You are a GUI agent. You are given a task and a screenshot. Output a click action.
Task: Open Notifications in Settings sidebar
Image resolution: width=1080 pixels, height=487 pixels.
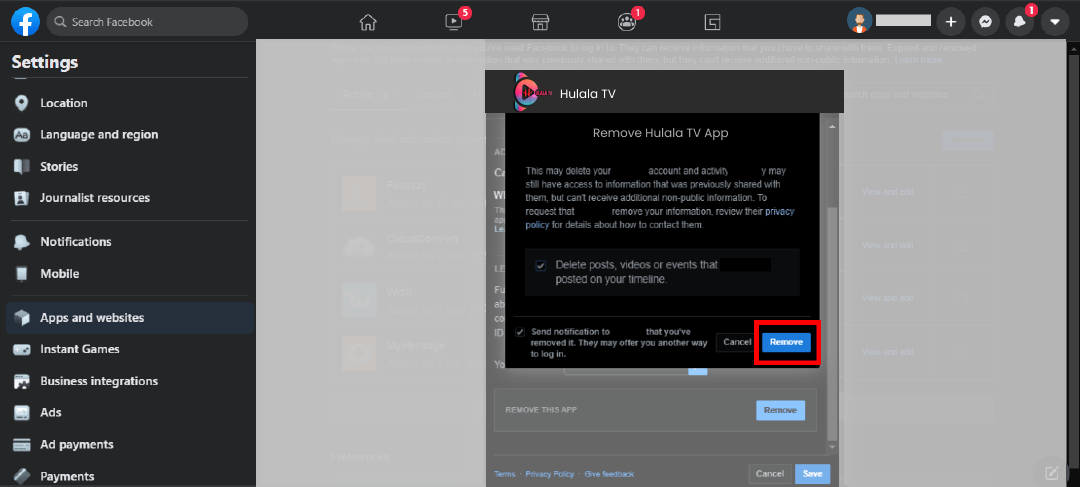129,242
